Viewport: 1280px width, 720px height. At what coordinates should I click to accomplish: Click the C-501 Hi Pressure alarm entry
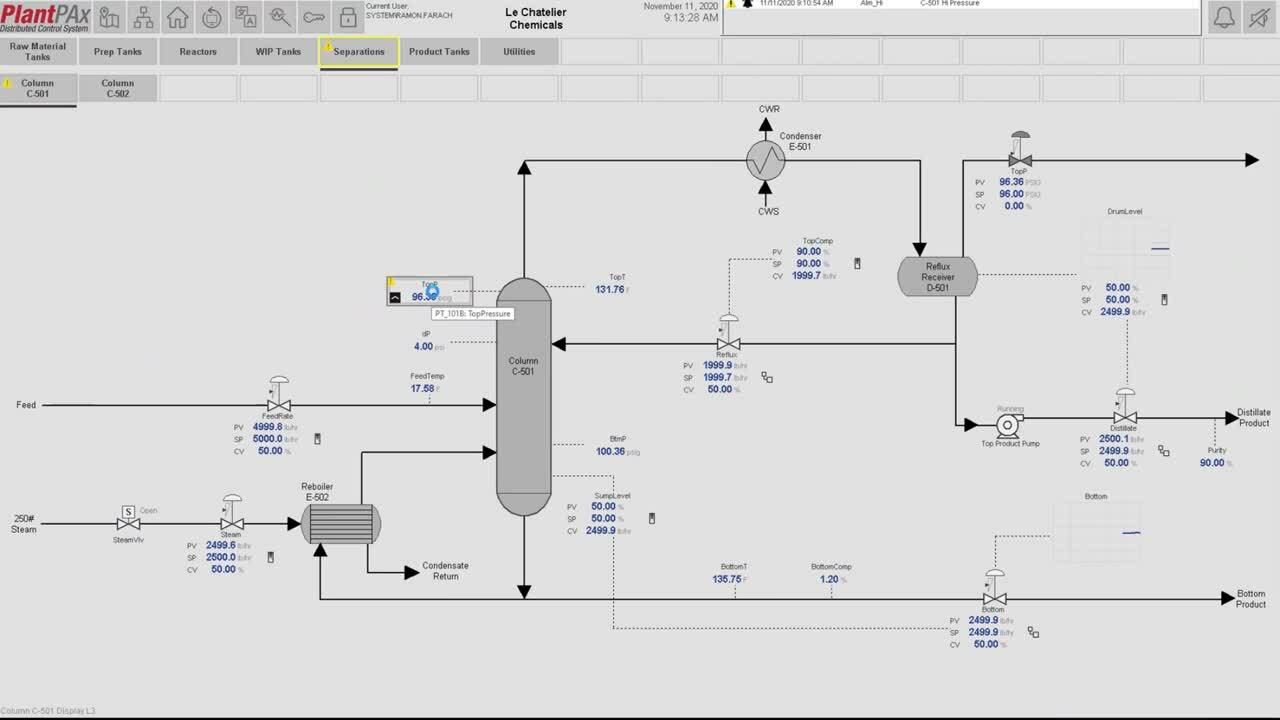pos(960,4)
